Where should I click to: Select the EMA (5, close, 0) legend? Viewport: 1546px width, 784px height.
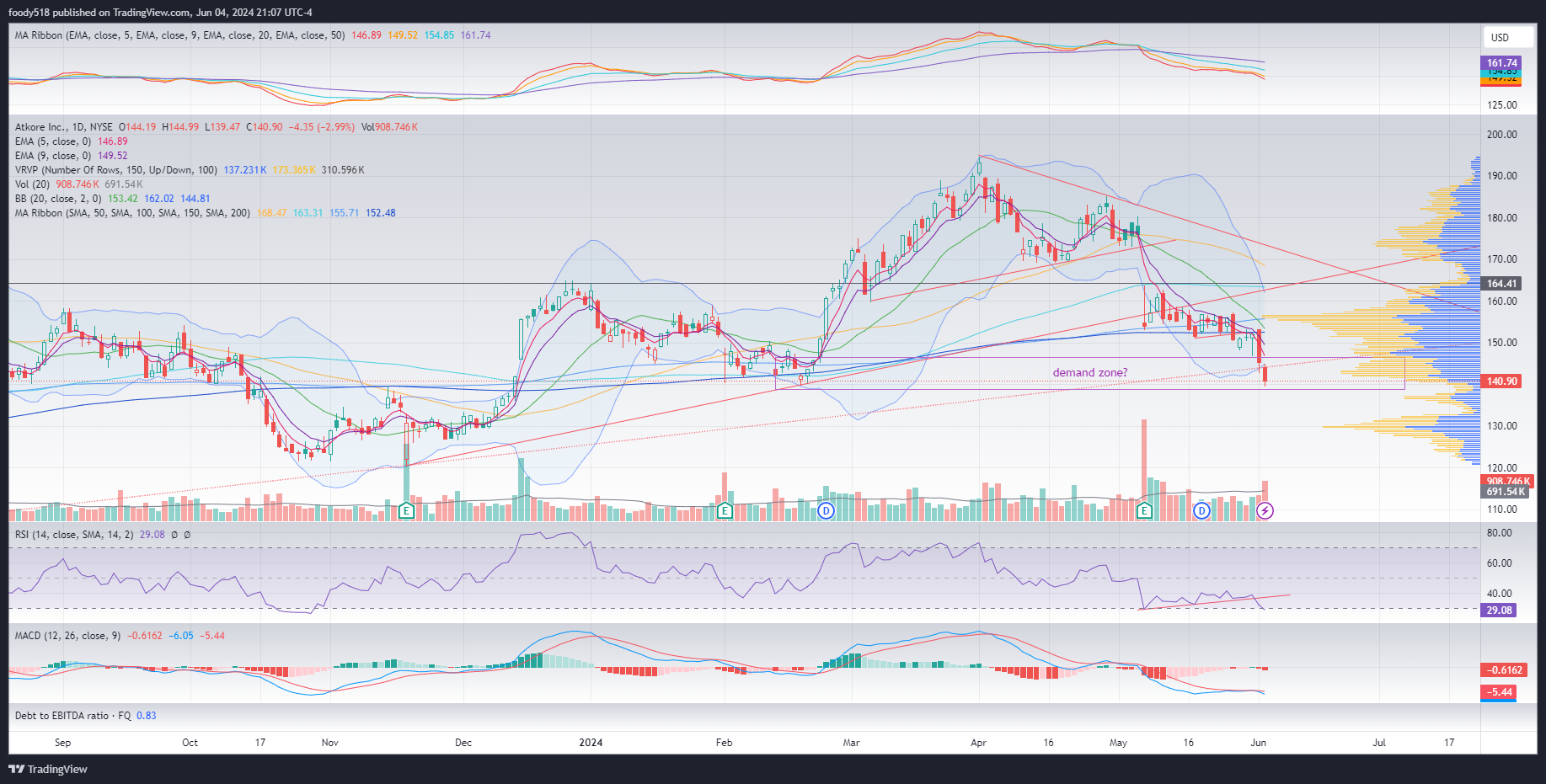pyautogui.click(x=52, y=141)
